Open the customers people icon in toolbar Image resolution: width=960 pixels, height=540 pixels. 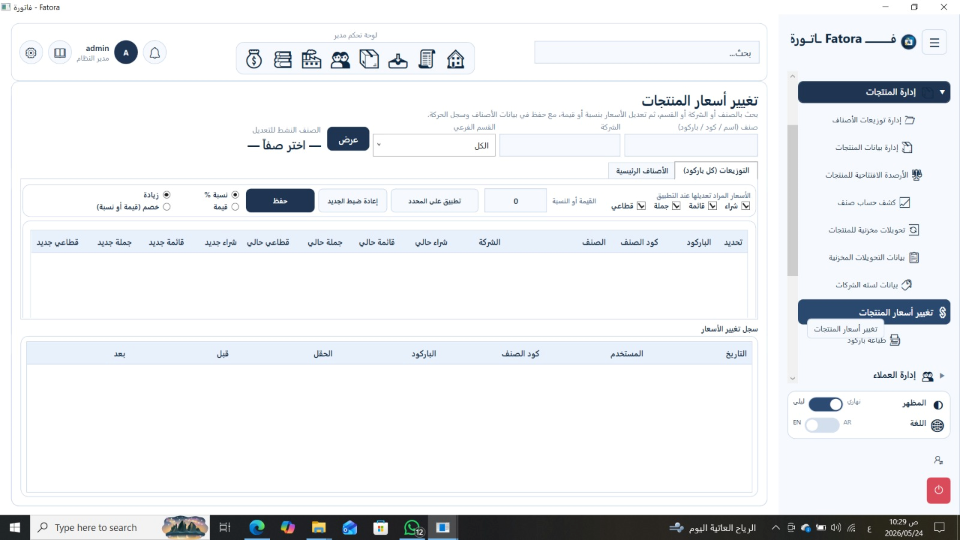(x=340, y=59)
